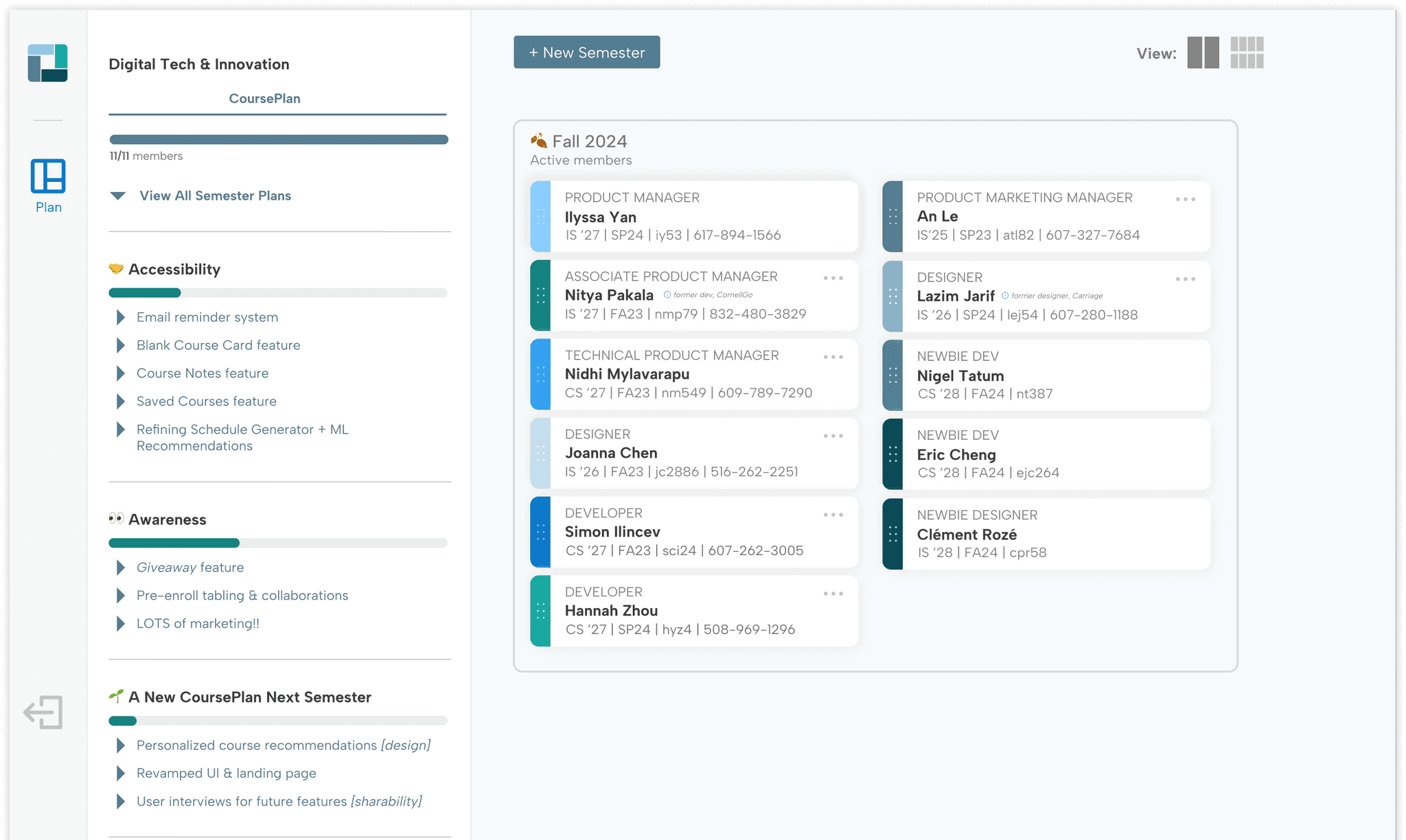This screenshot has height=840, width=1406.
Task: Select the CoursePlan tab
Action: 264,99
